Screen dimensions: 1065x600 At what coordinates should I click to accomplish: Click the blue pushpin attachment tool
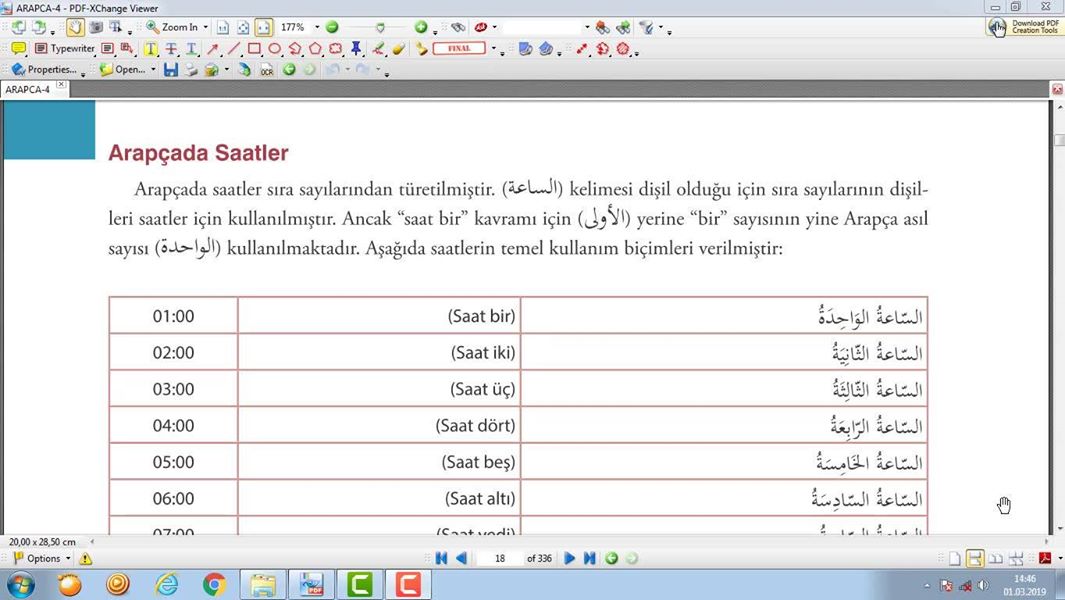point(356,48)
